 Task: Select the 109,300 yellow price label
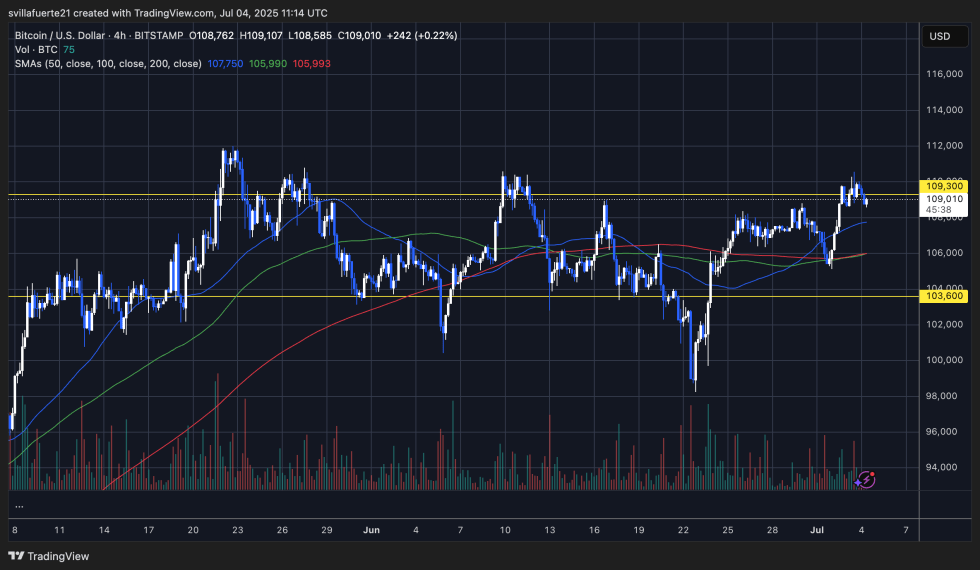945,186
